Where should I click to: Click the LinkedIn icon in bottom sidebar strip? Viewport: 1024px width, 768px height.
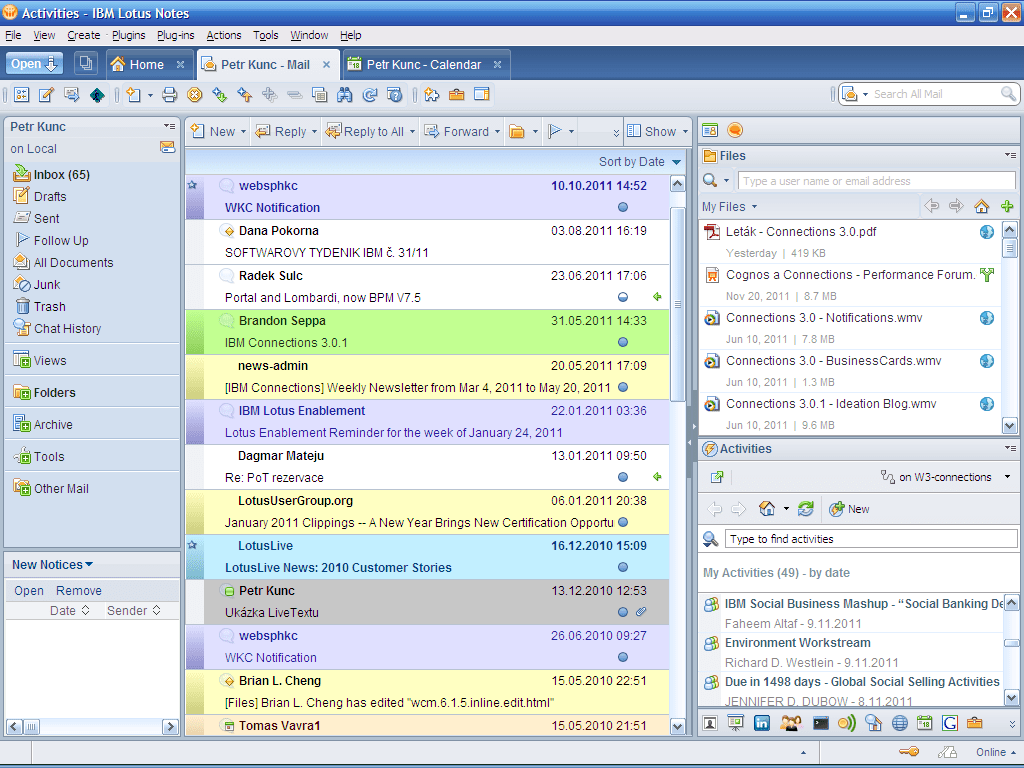(x=761, y=723)
